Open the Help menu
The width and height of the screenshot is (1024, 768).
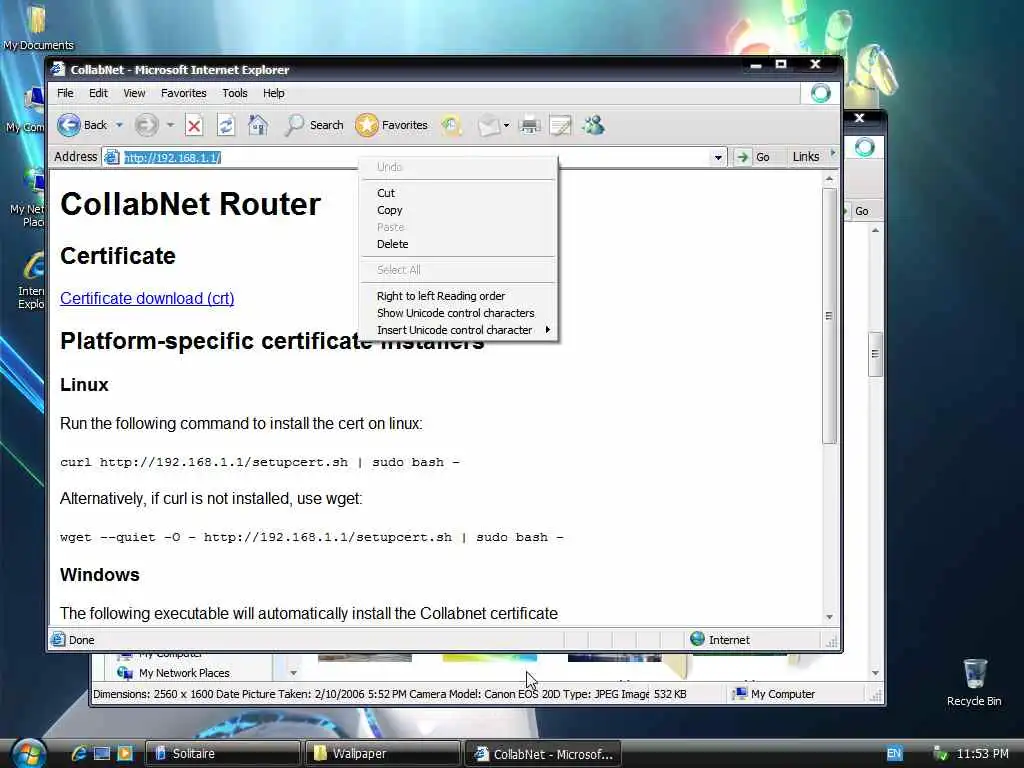(274, 93)
